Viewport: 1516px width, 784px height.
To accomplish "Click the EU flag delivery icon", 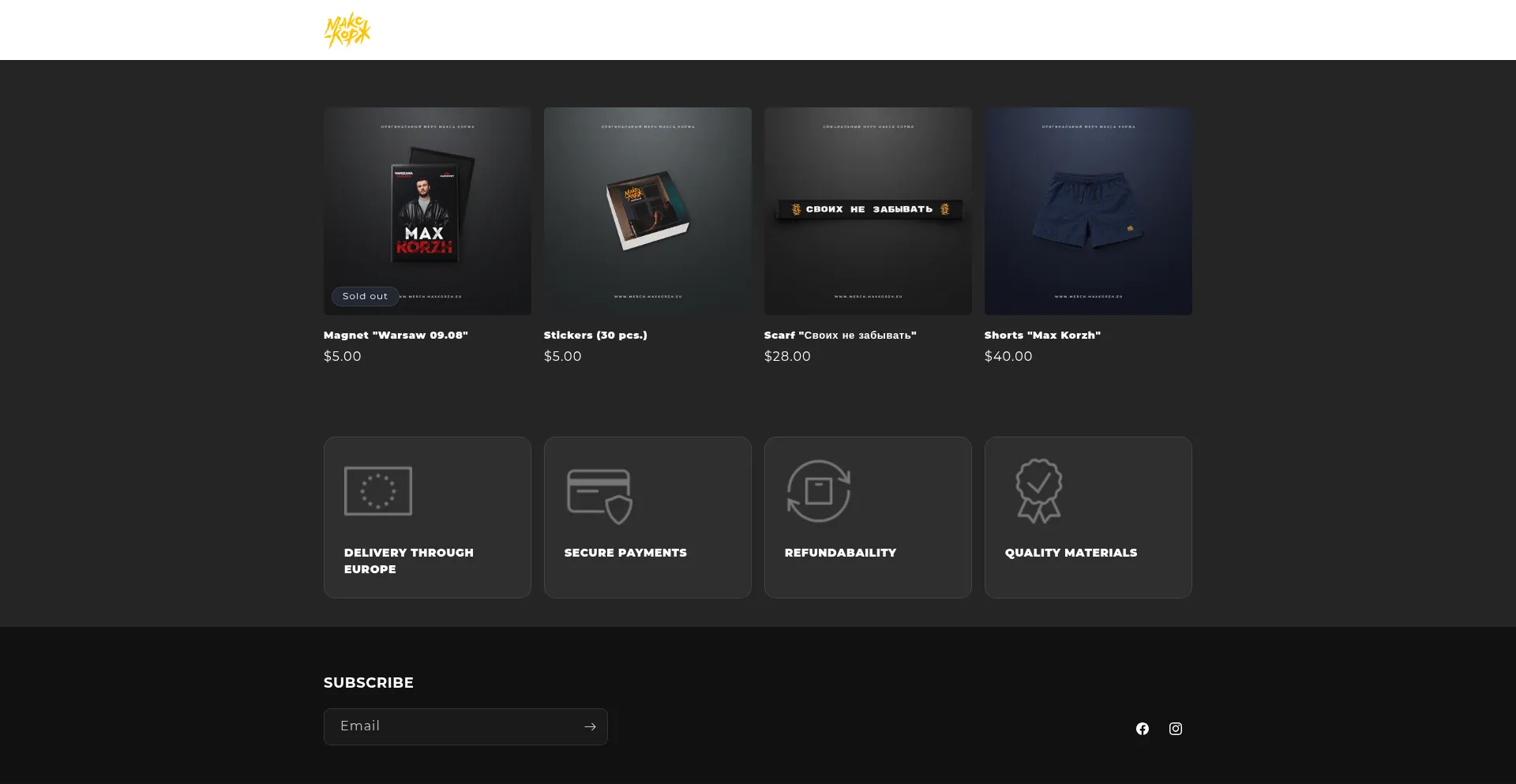I will (x=378, y=491).
